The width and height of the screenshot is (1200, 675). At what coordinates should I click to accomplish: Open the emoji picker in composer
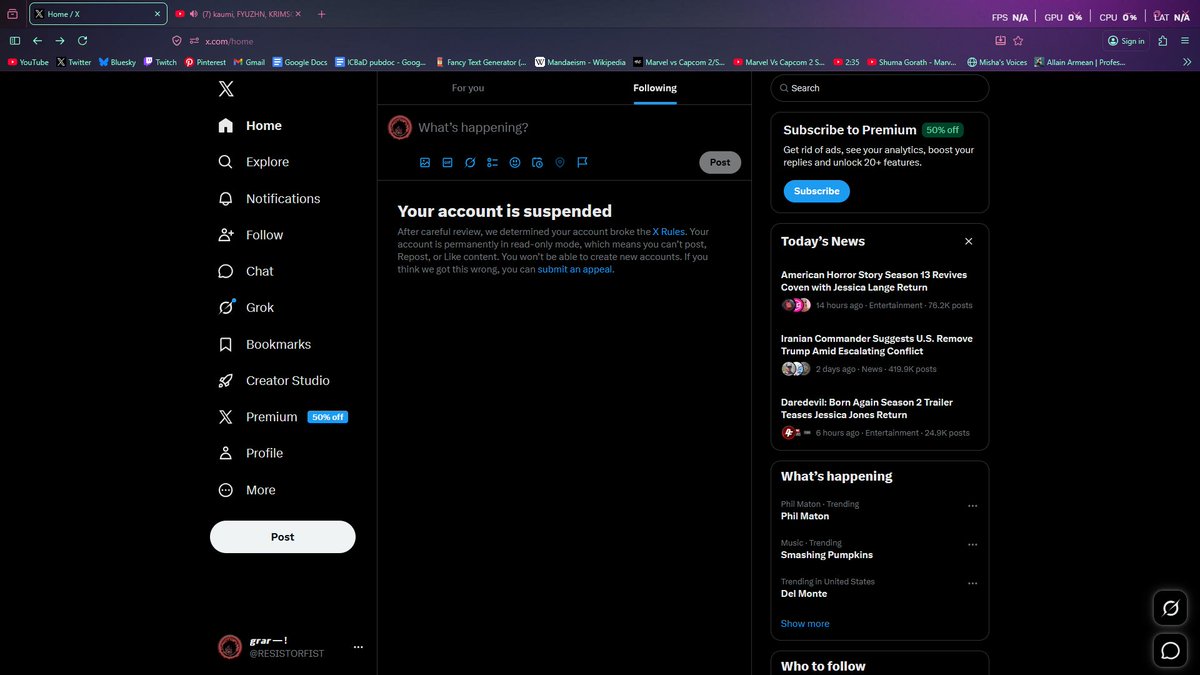[x=515, y=162]
